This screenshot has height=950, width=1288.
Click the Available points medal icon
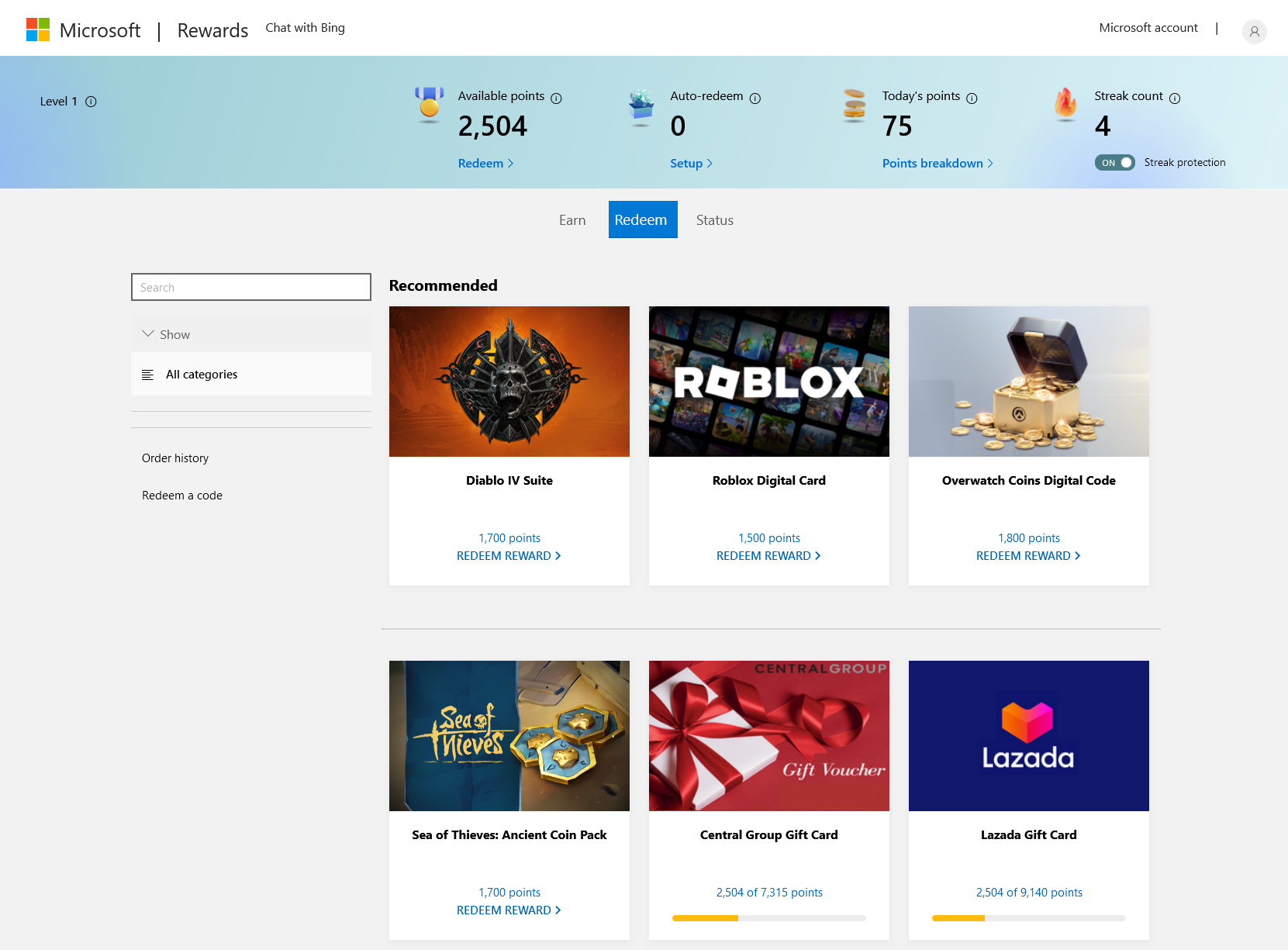429,105
